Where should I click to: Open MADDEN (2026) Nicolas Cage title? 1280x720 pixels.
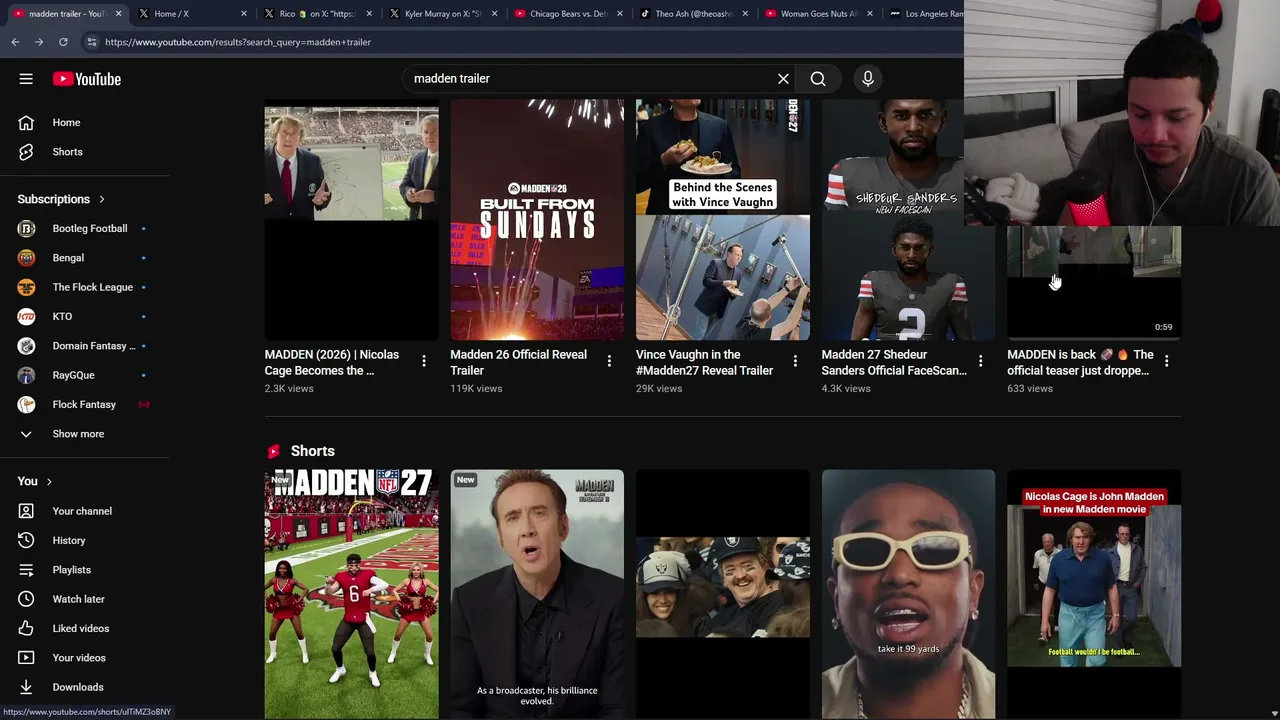[332, 362]
